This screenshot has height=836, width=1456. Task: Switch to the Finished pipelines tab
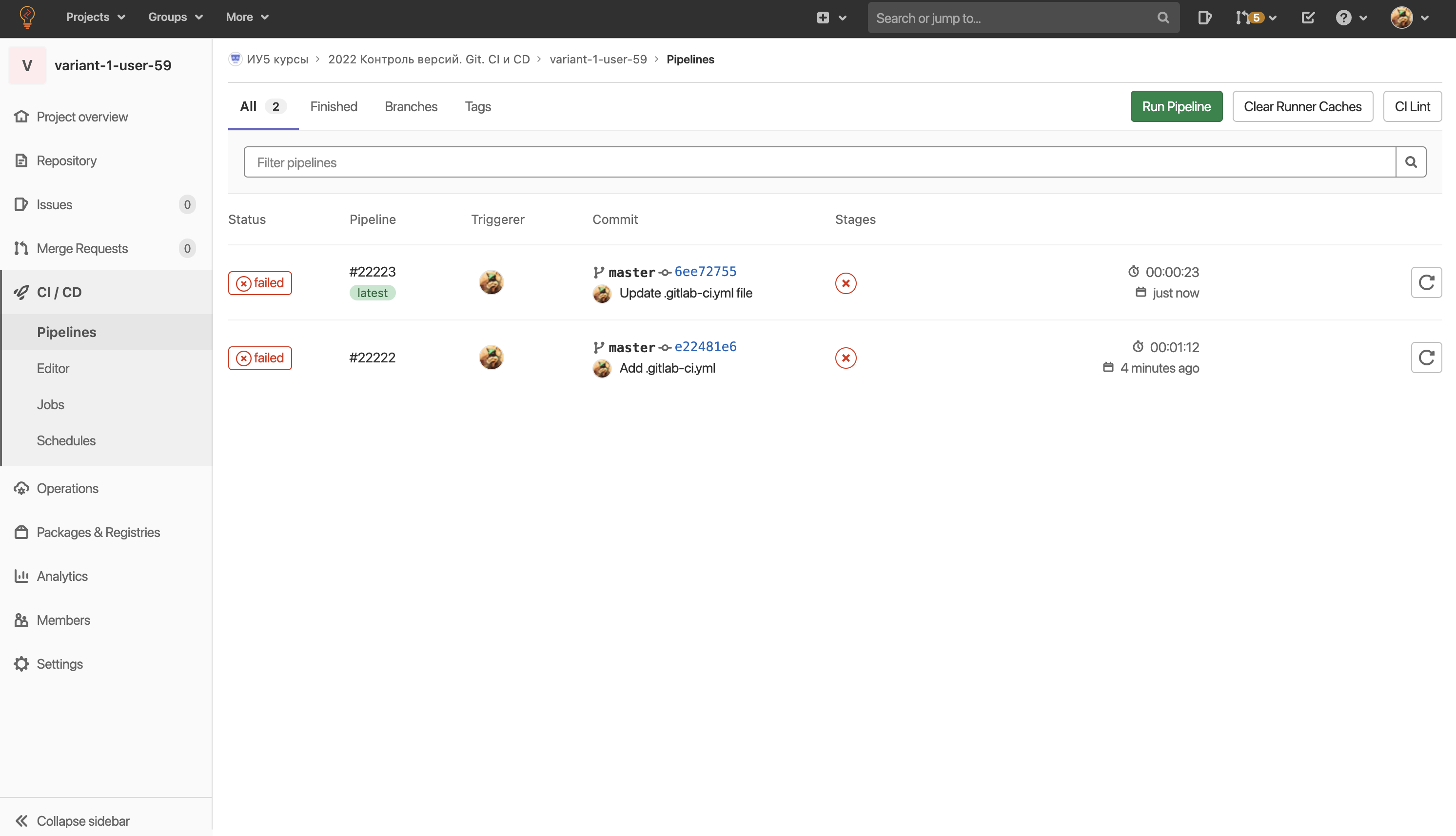coord(334,107)
